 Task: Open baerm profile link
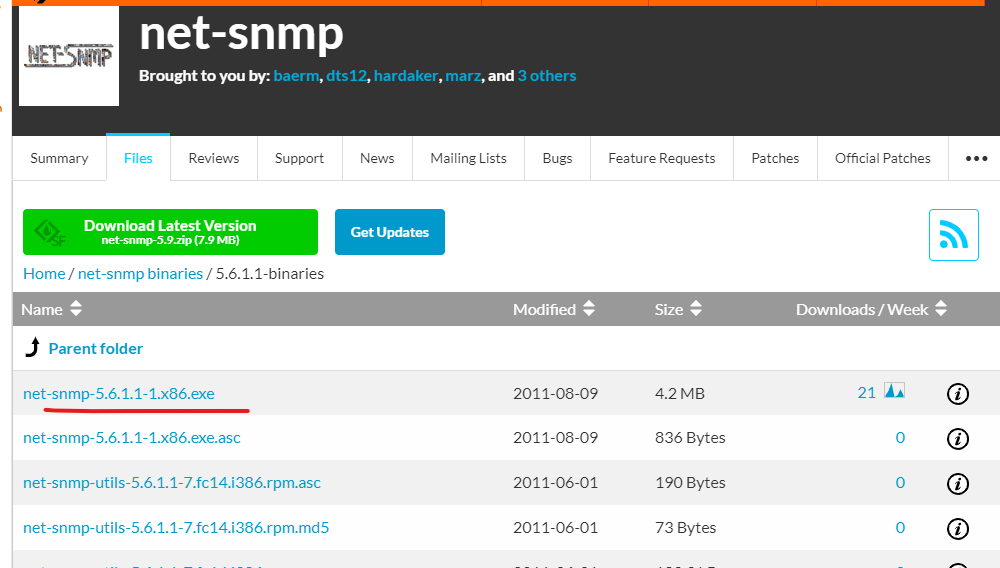296,75
